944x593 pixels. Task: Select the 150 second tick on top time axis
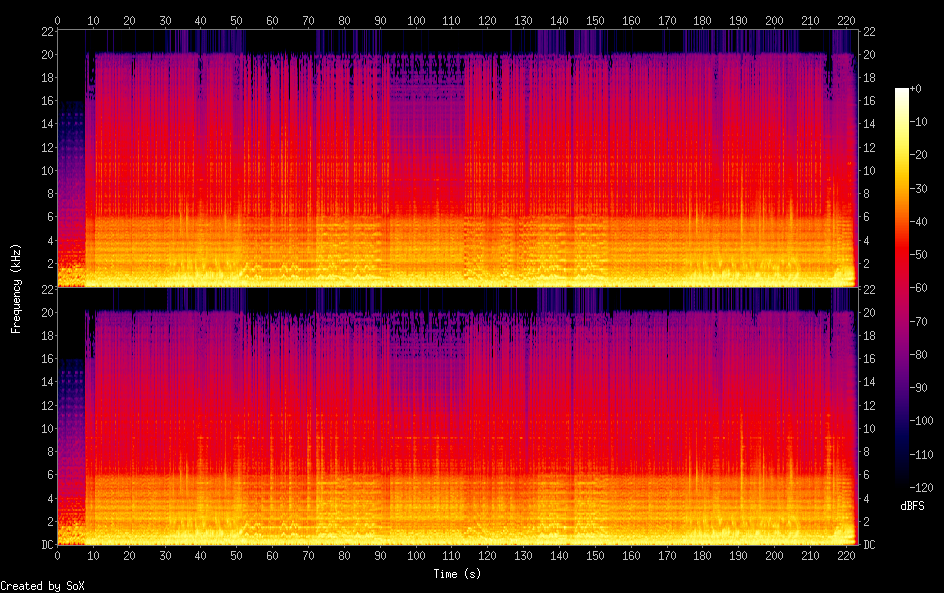point(594,20)
